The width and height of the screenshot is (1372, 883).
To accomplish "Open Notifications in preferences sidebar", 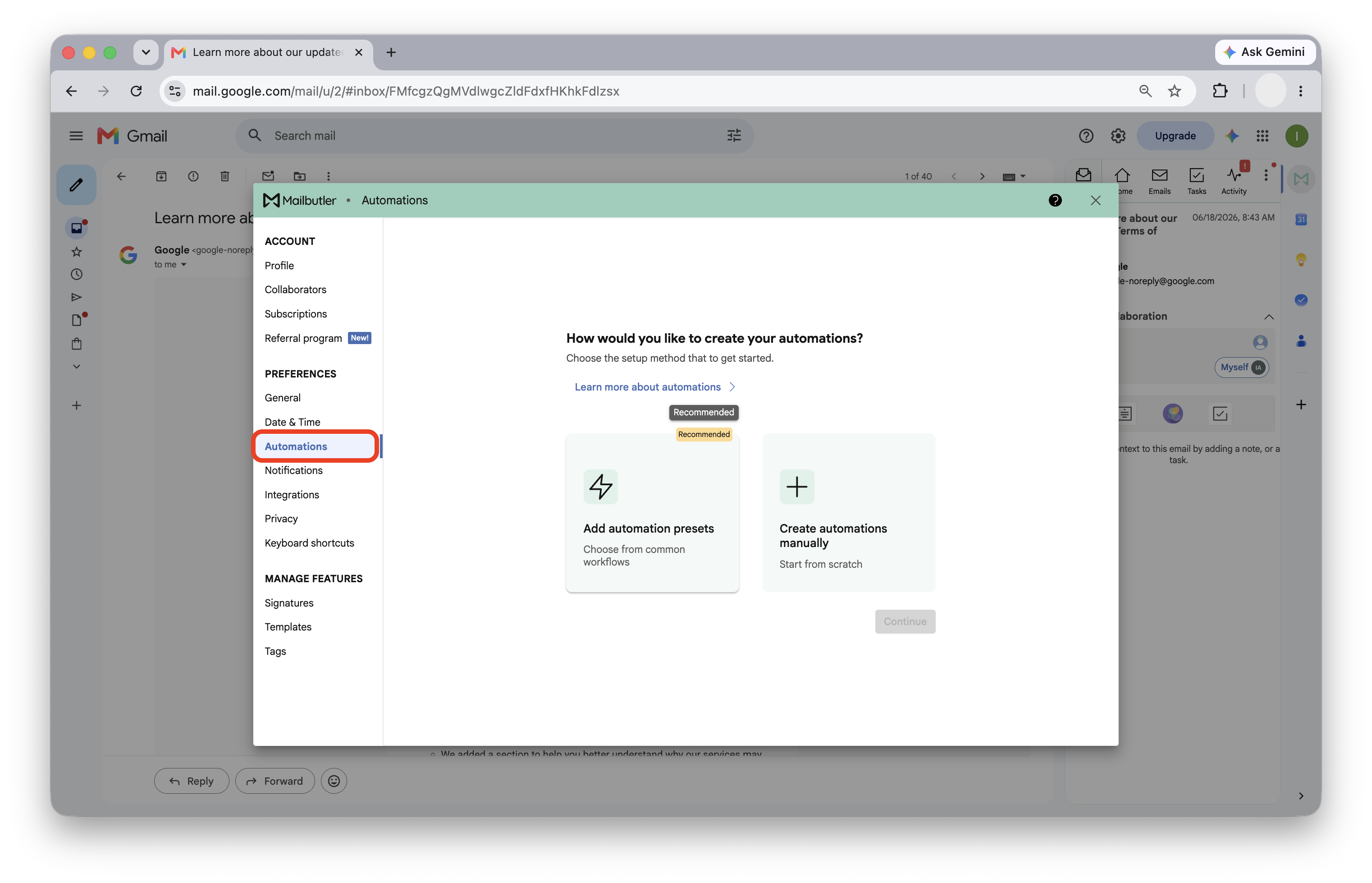I will coord(293,470).
